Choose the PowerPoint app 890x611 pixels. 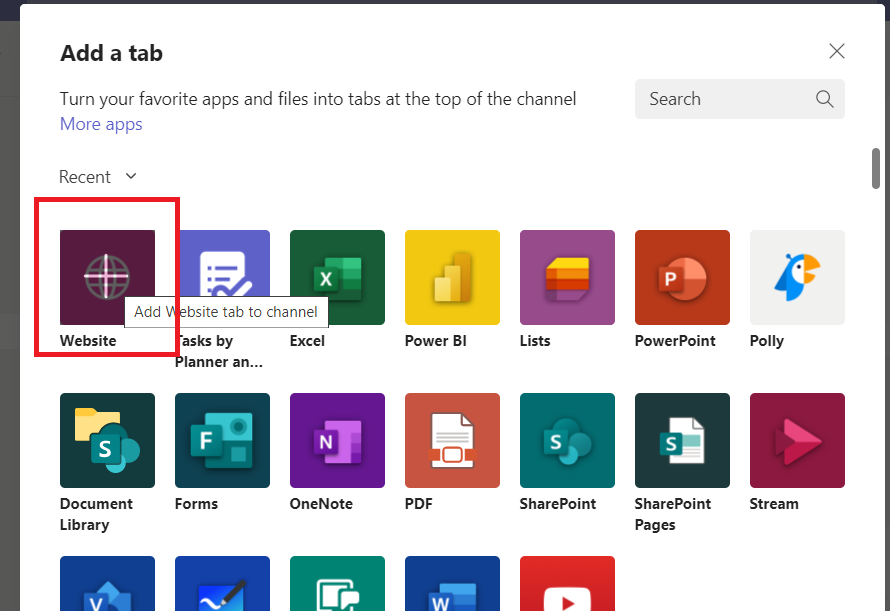click(682, 277)
